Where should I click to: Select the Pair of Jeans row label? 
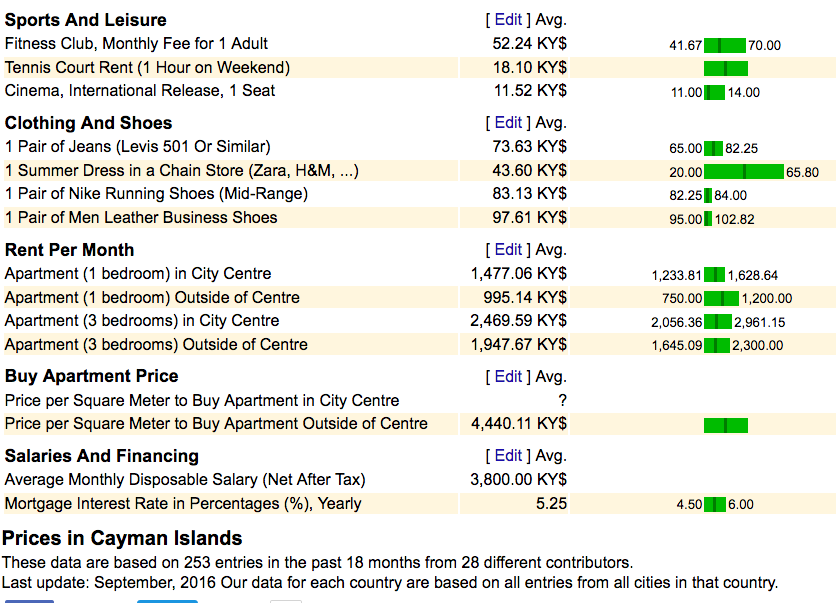coord(137,146)
